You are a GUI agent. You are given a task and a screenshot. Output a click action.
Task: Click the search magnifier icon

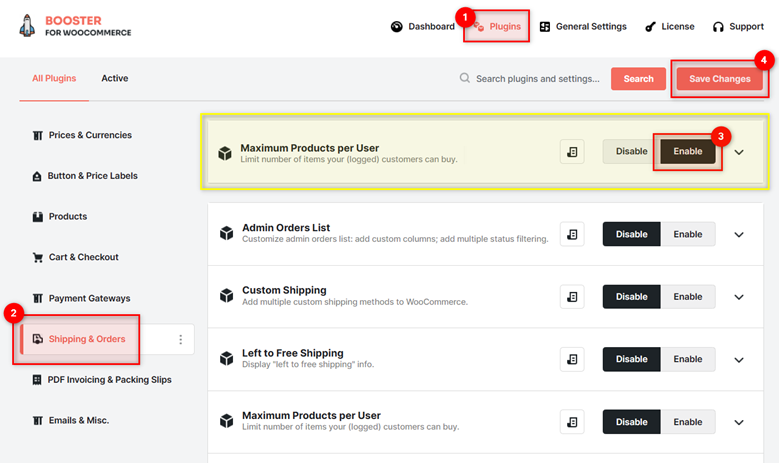tap(465, 78)
